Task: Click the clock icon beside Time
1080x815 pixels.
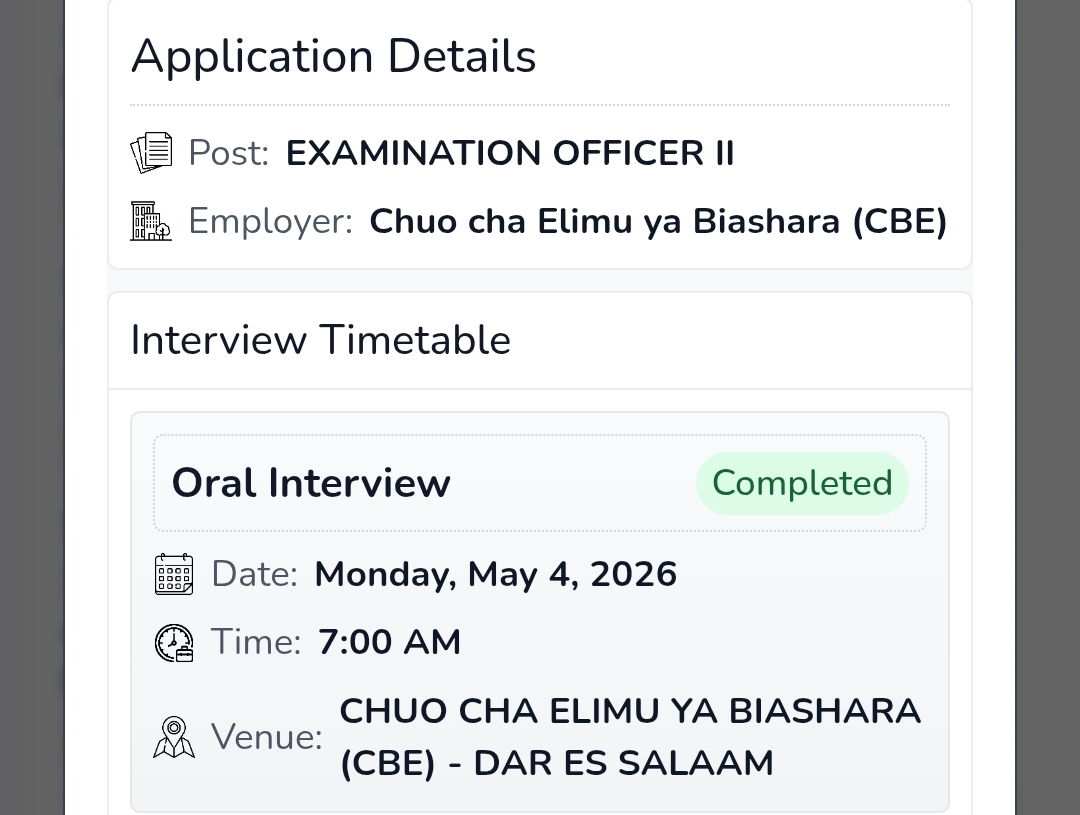Action: (174, 643)
